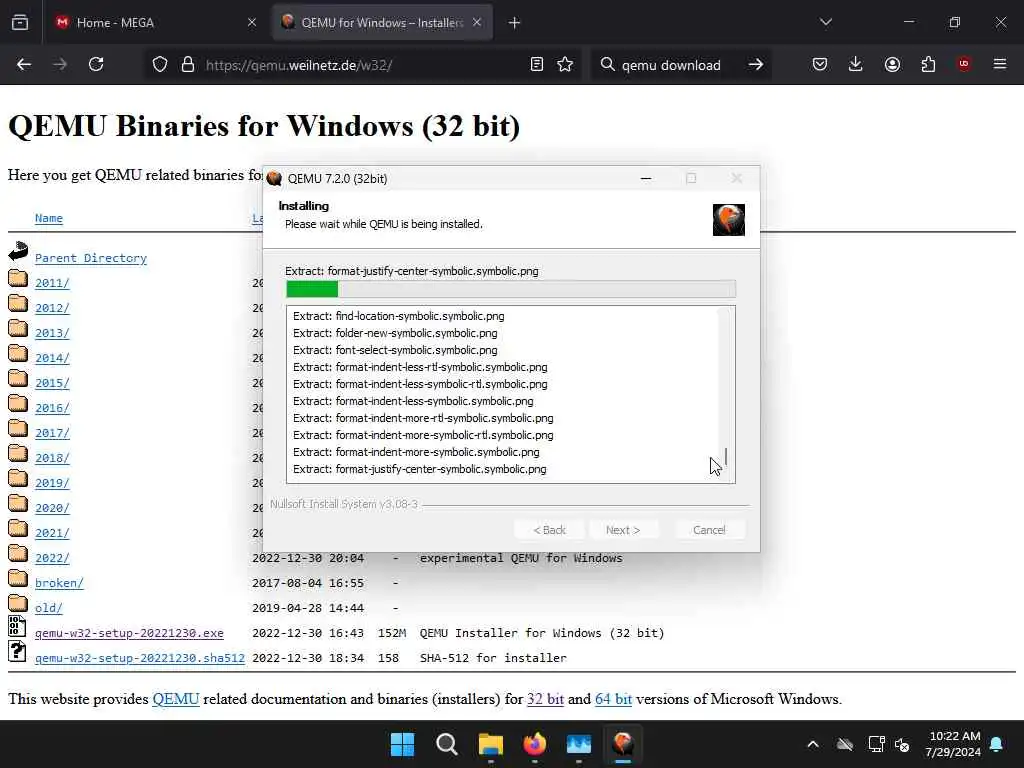Image resolution: width=1024 pixels, height=768 pixels.
Task: Click Next > in QEMU installer
Action: pos(623,530)
